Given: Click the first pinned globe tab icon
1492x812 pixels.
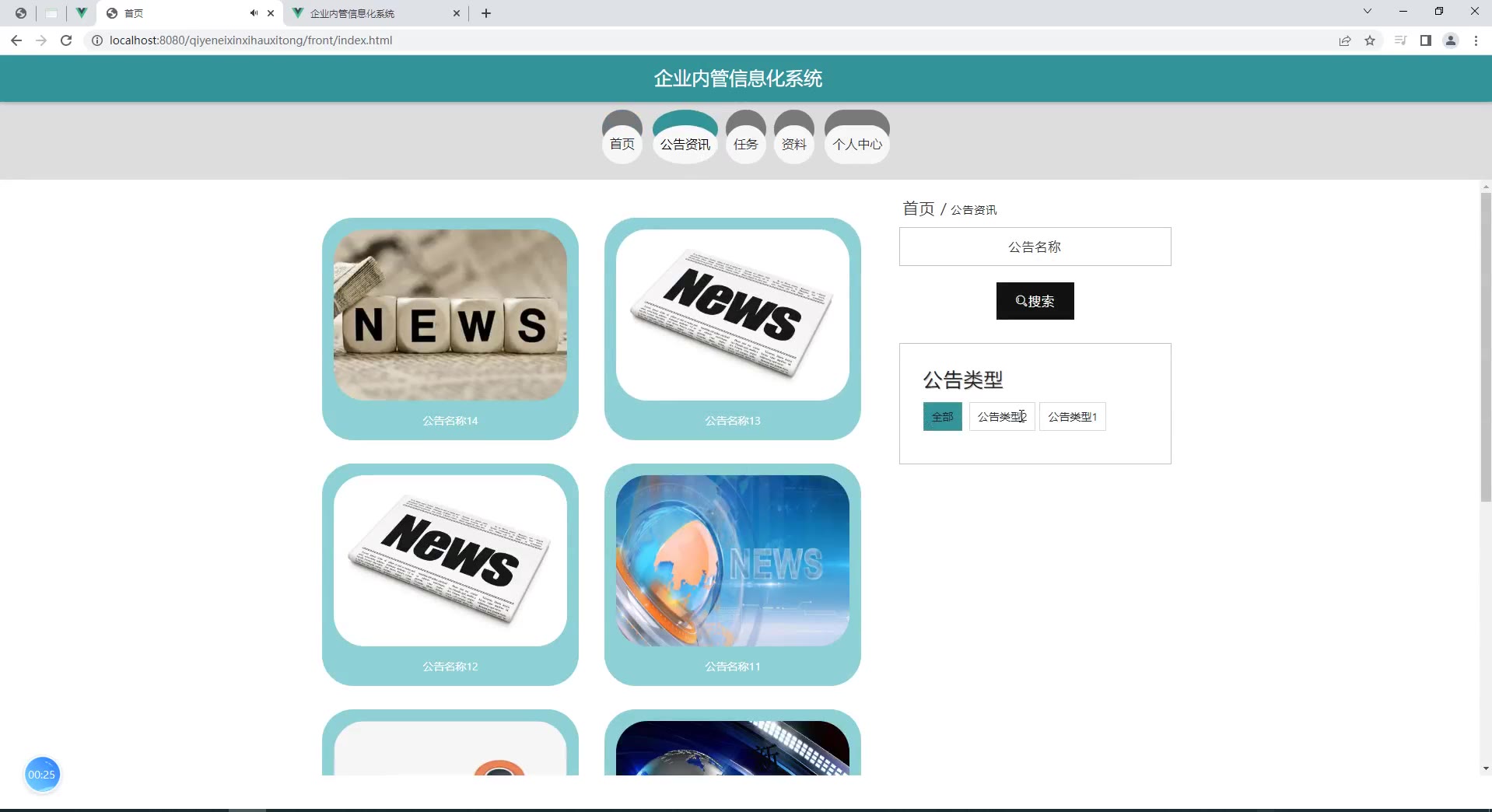Looking at the screenshot, I should (x=21, y=13).
